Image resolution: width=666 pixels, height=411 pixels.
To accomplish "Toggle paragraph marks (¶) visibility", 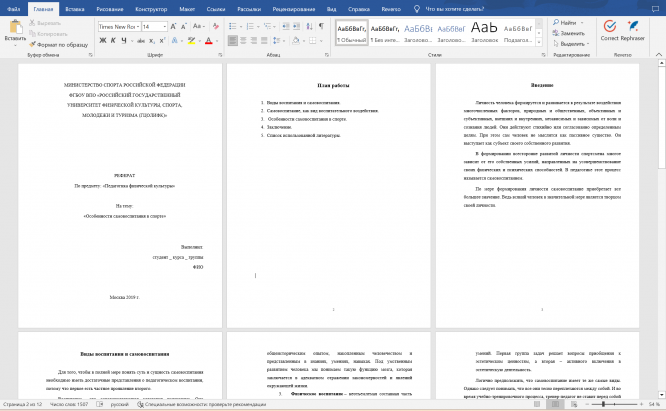I will (322, 26).
